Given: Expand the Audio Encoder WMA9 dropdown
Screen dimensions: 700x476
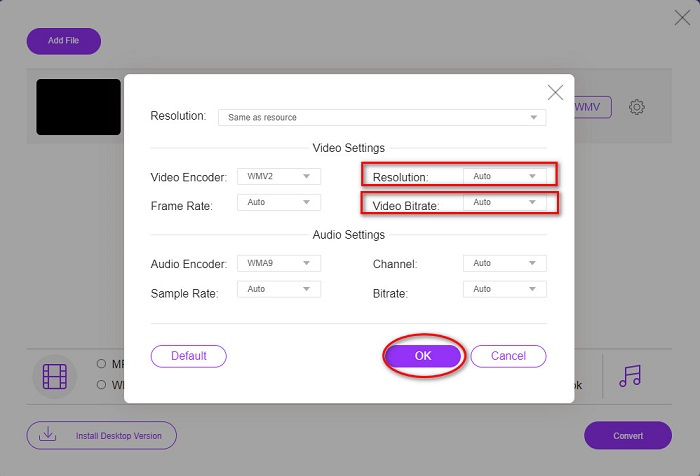Looking at the screenshot, I should pyautogui.click(x=278, y=264).
